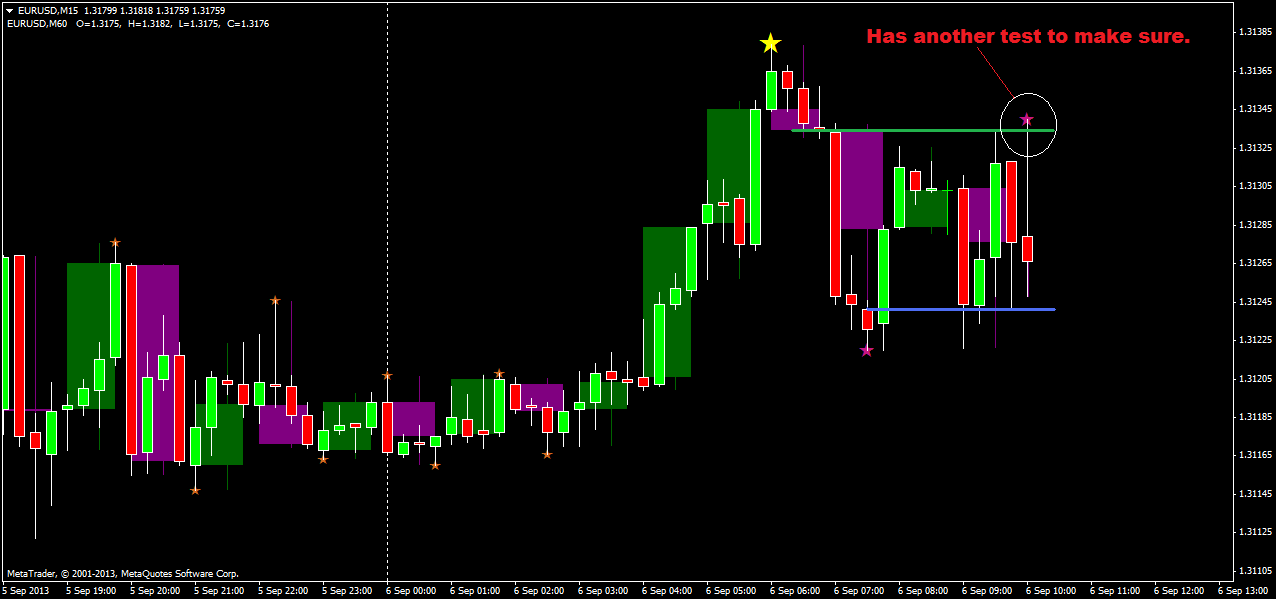
Task: Click the 6 Sep 10:00 time label
Action: pos(1052,591)
